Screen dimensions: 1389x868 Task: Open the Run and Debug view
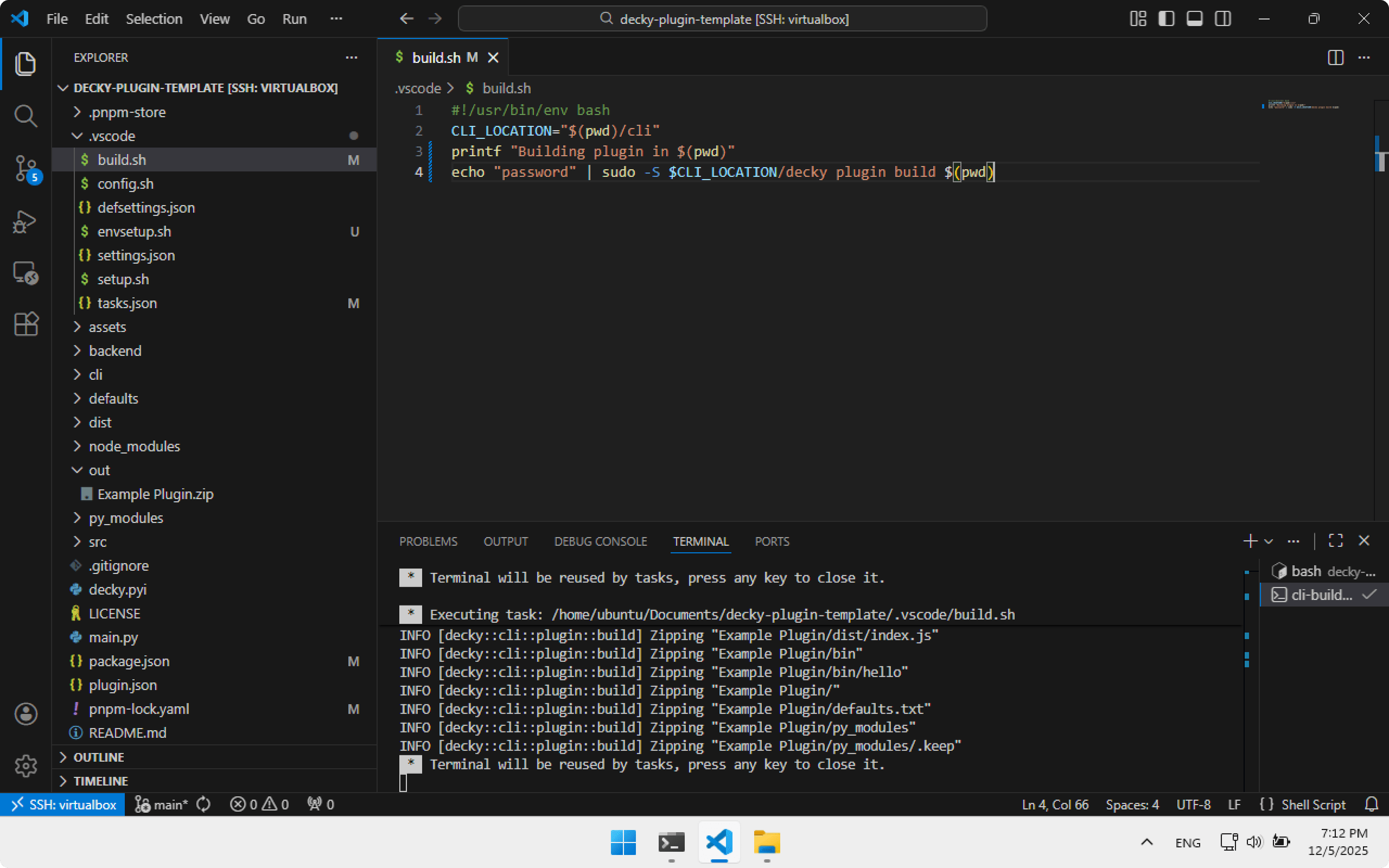[26, 221]
